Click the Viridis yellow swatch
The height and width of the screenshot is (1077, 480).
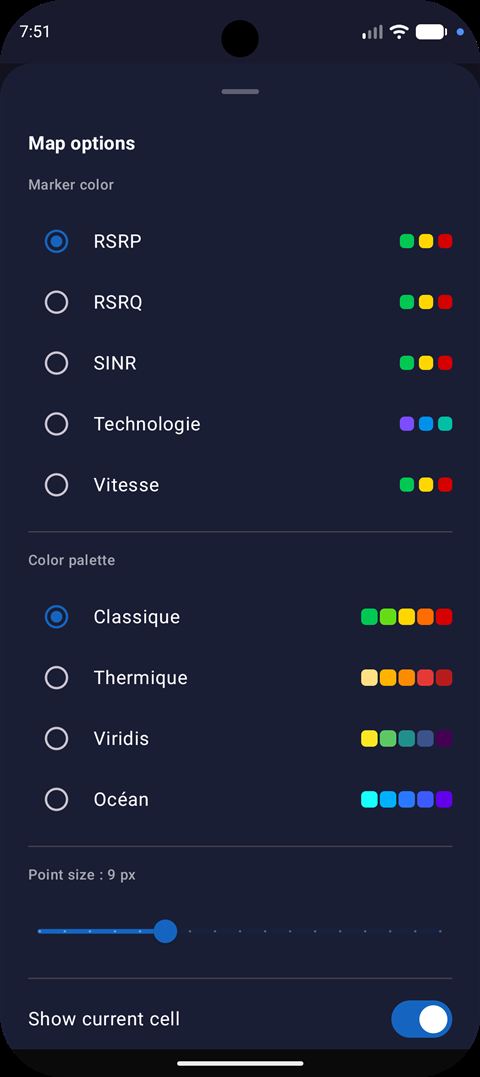point(369,738)
